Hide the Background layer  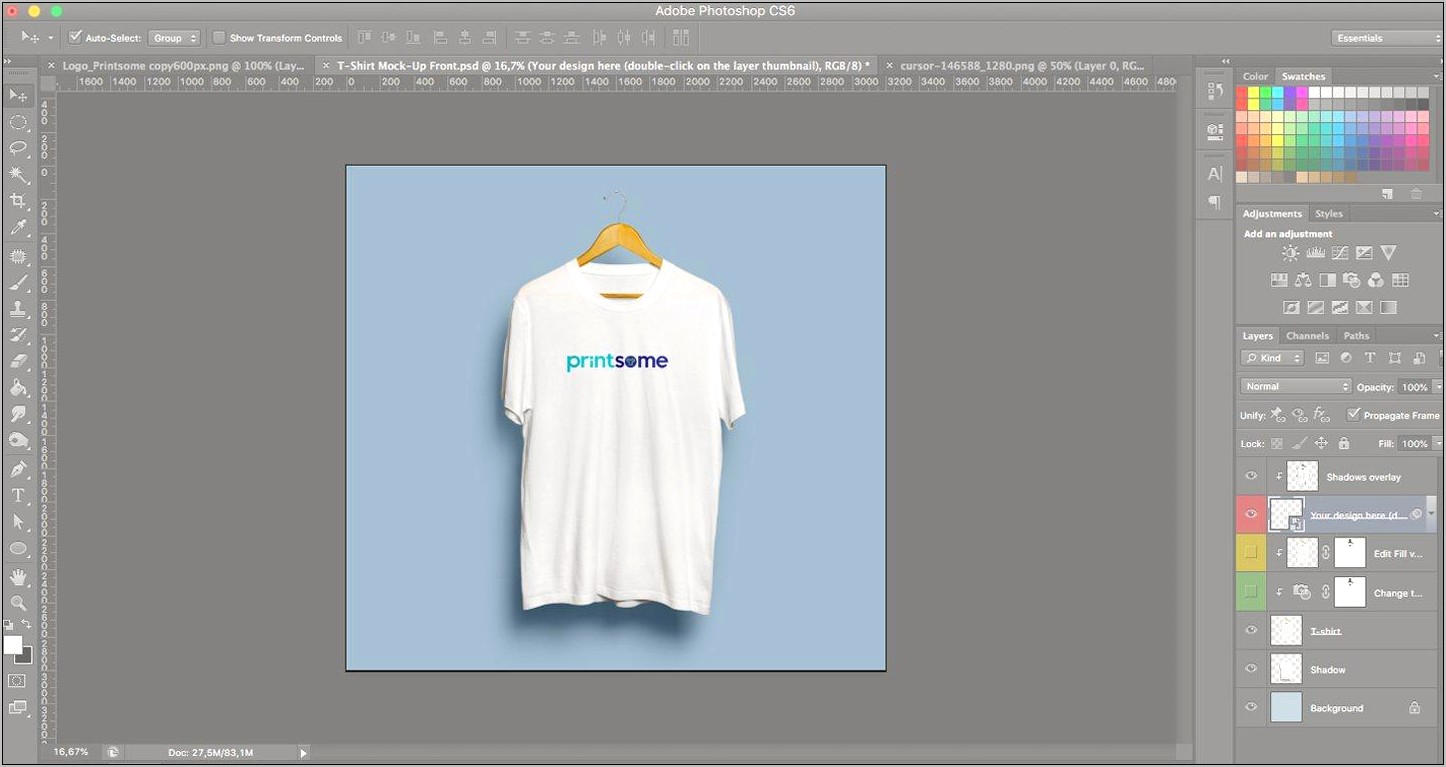(1251, 707)
